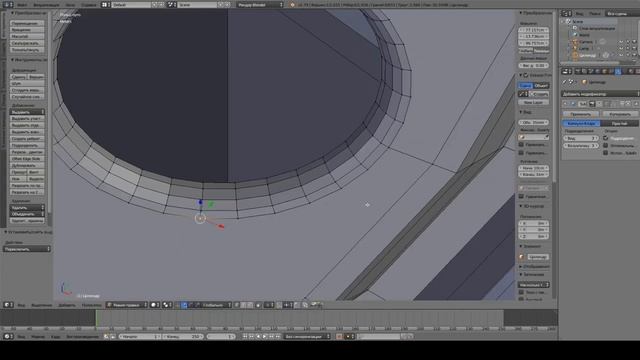Viewport: 640px width, 360px height.
Task: Click the timeline End frame field
Action: tap(183, 336)
